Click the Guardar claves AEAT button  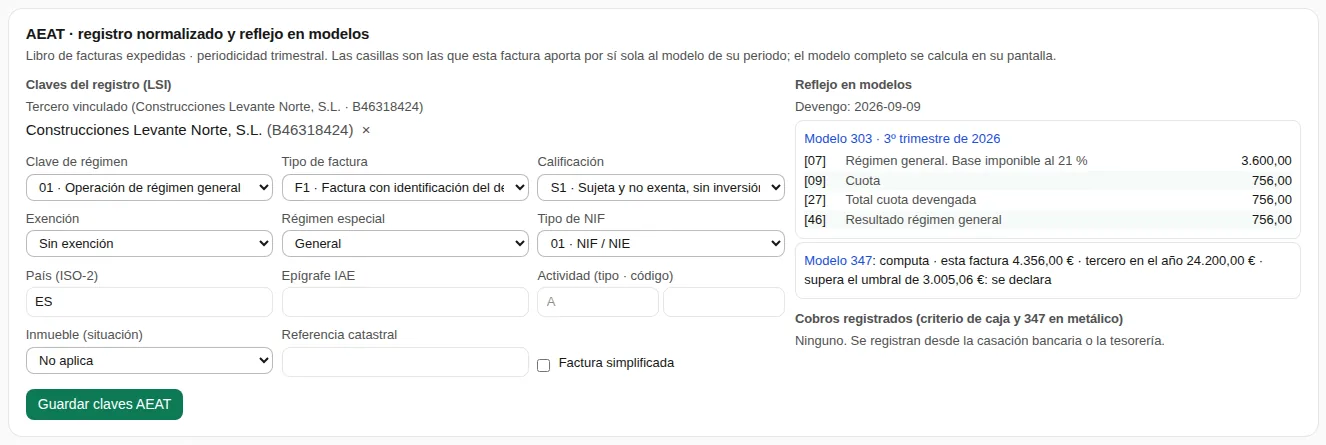point(104,405)
